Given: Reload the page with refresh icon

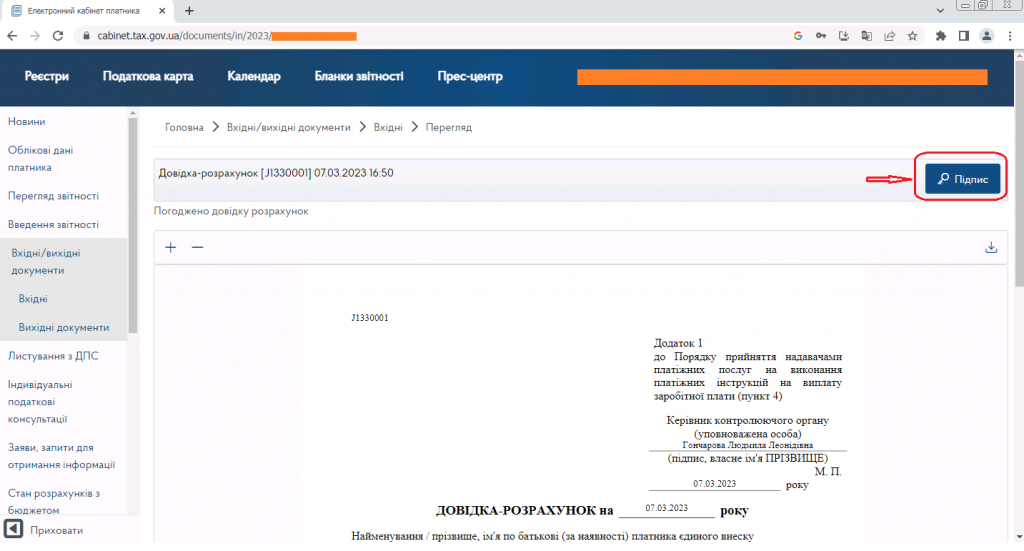Looking at the screenshot, I should pyautogui.click(x=57, y=36).
